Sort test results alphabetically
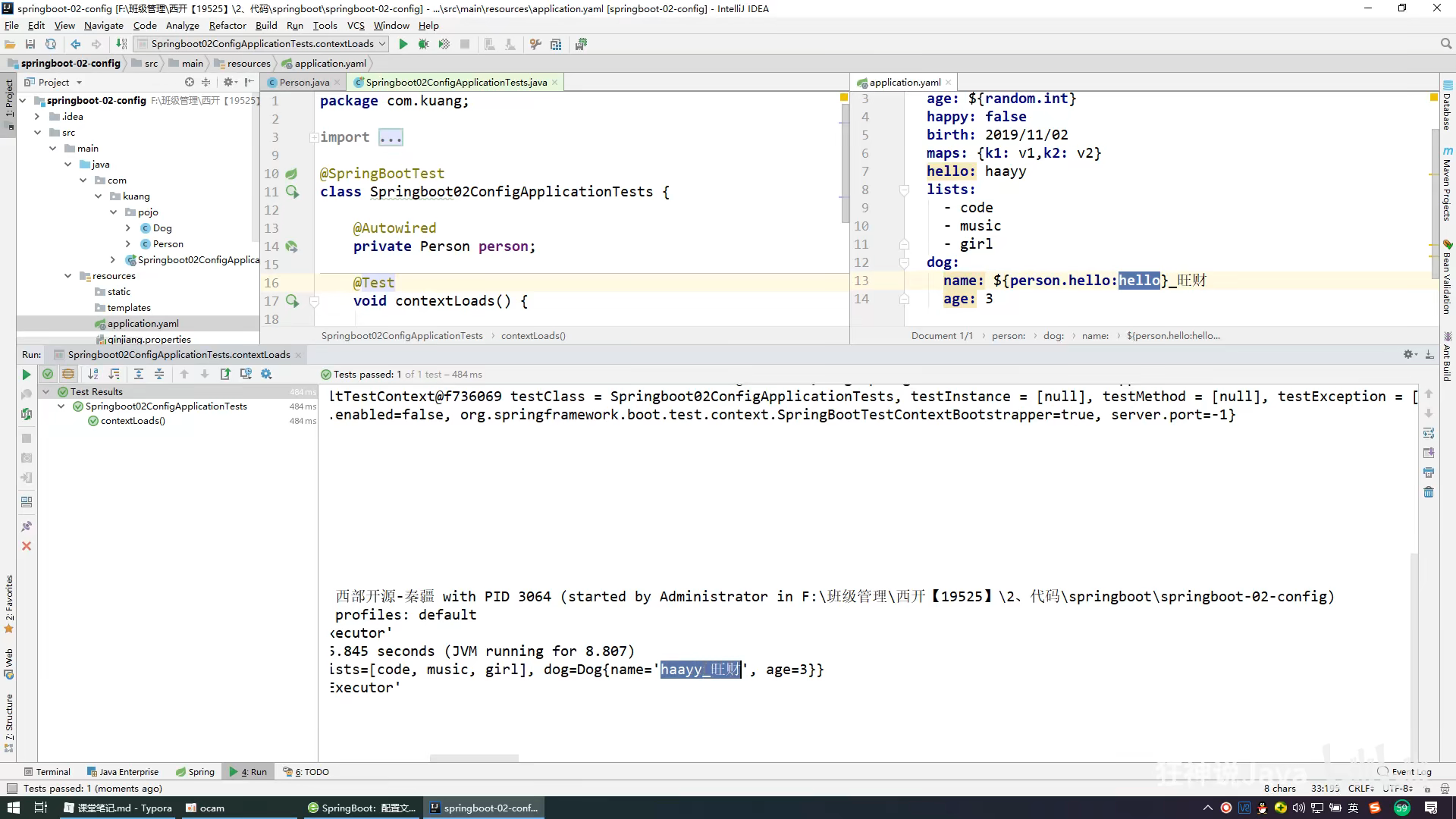Viewport: 1456px width, 819px height. 93,374
